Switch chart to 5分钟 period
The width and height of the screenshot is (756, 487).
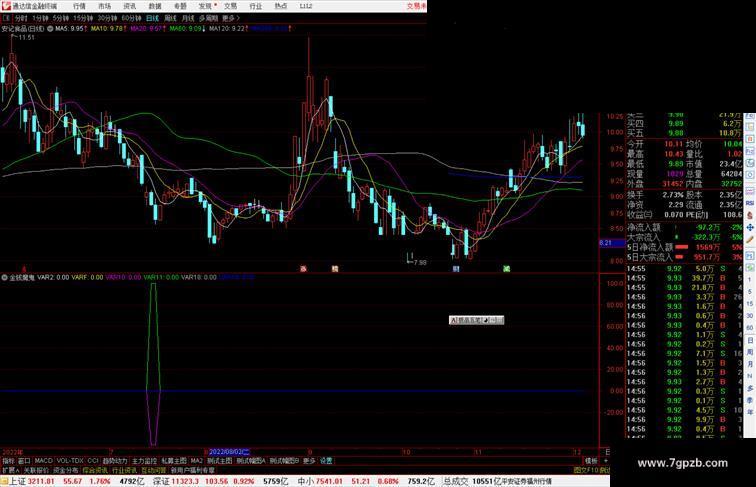point(61,18)
